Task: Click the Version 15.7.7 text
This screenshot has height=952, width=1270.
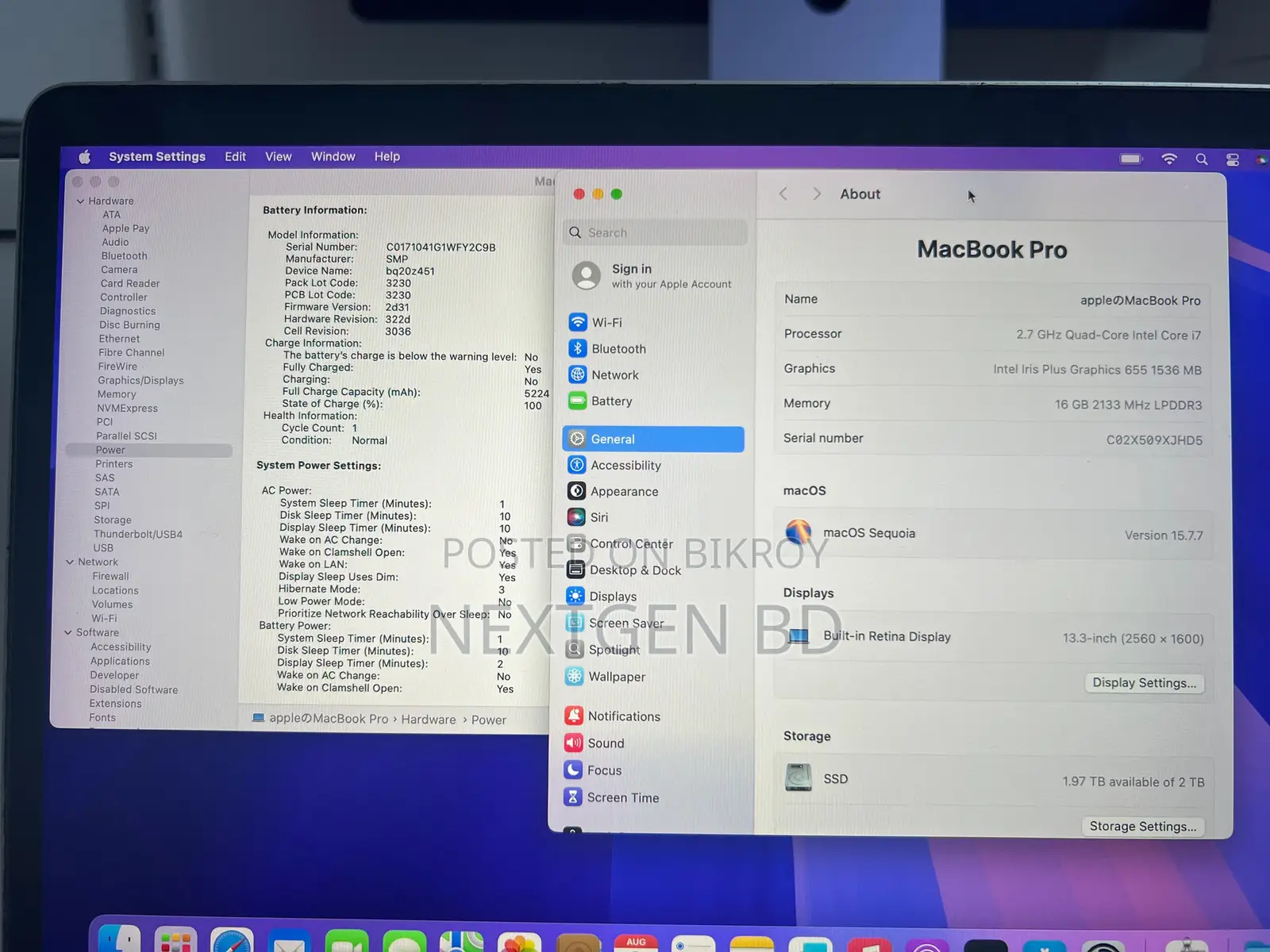Action: click(1164, 535)
